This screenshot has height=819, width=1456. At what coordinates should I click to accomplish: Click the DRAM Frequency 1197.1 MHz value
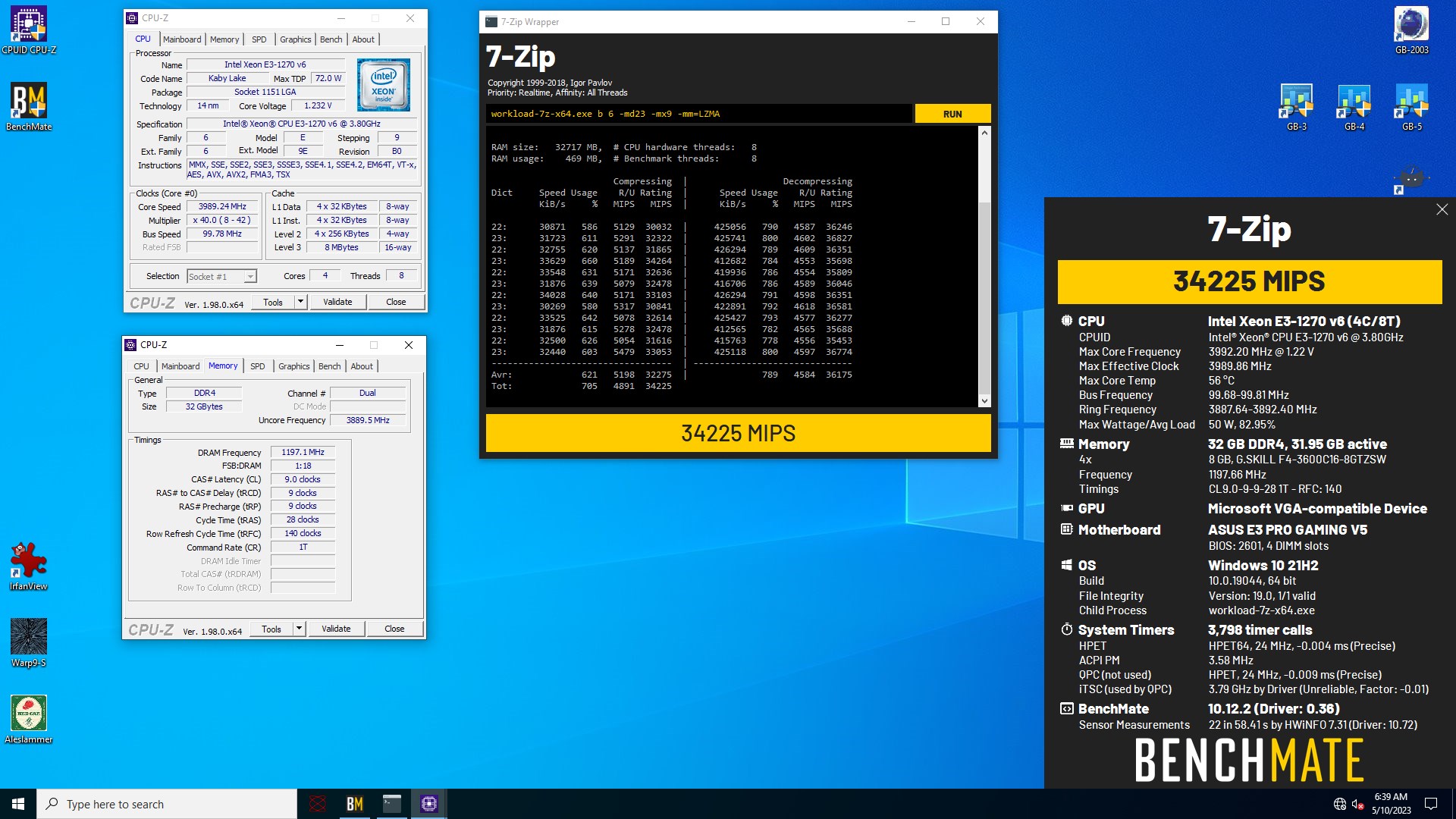pyautogui.click(x=303, y=452)
